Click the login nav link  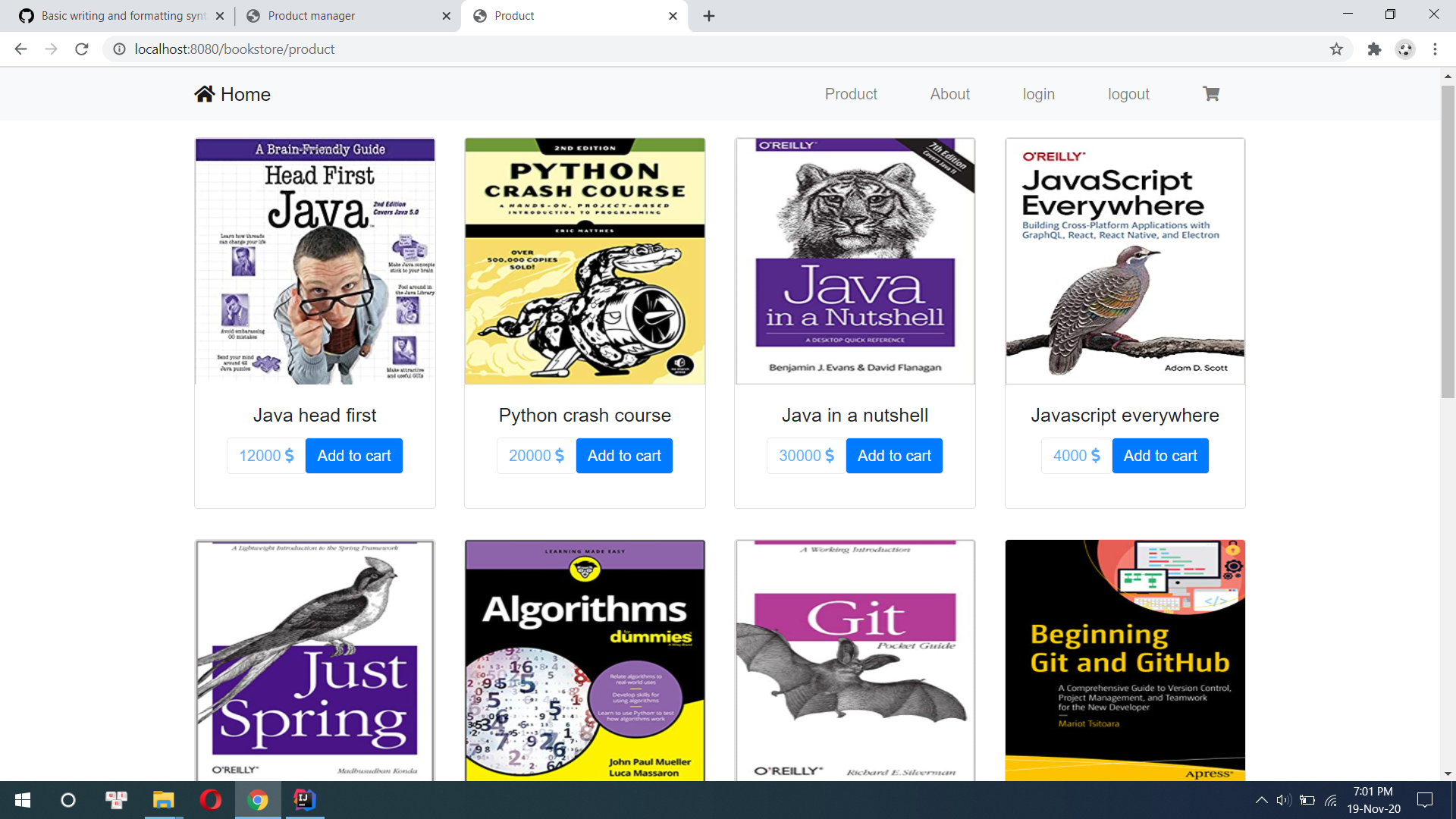1038,94
